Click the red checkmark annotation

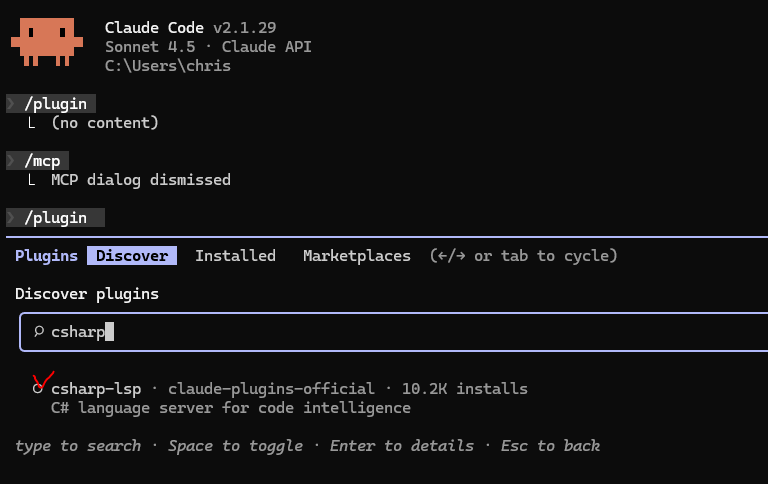click(42, 379)
